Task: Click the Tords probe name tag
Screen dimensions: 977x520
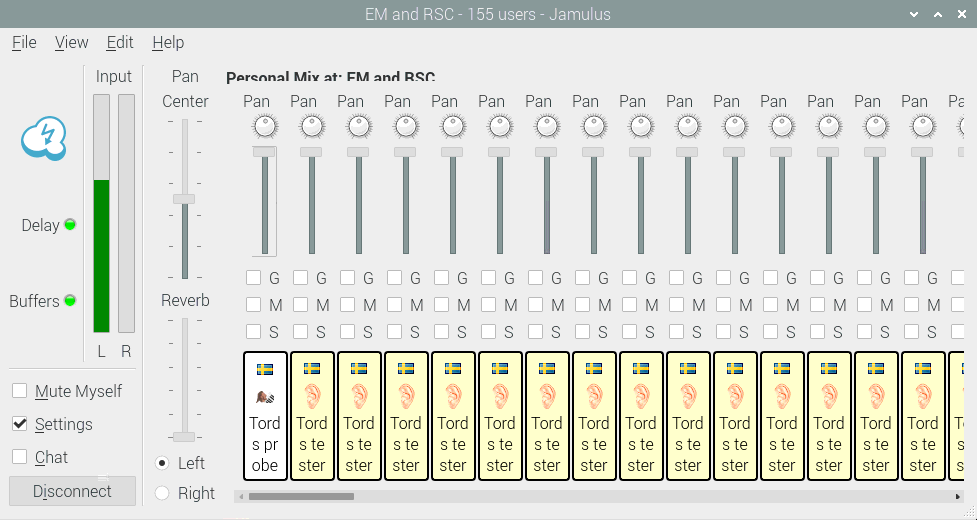Action: (x=265, y=416)
